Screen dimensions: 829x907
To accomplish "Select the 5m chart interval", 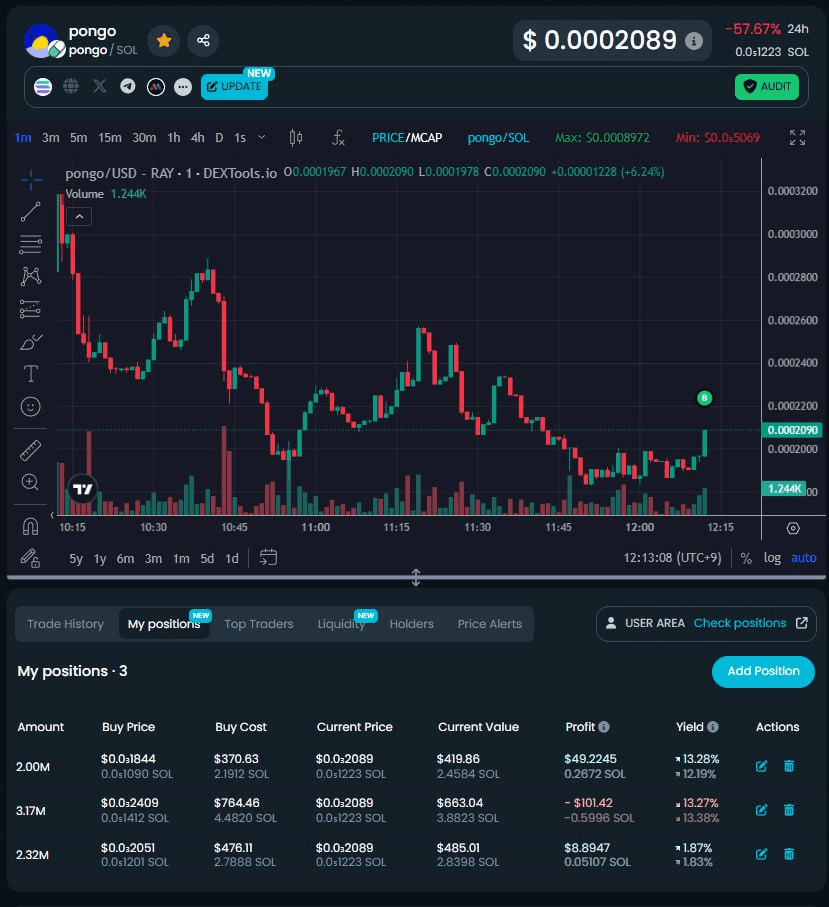I will [x=79, y=138].
